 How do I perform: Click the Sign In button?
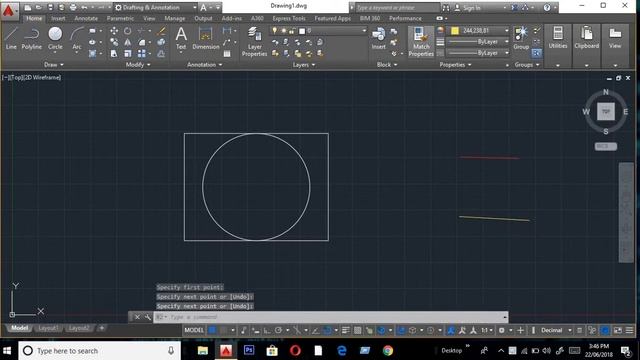pyautogui.click(x=468, y=7)
